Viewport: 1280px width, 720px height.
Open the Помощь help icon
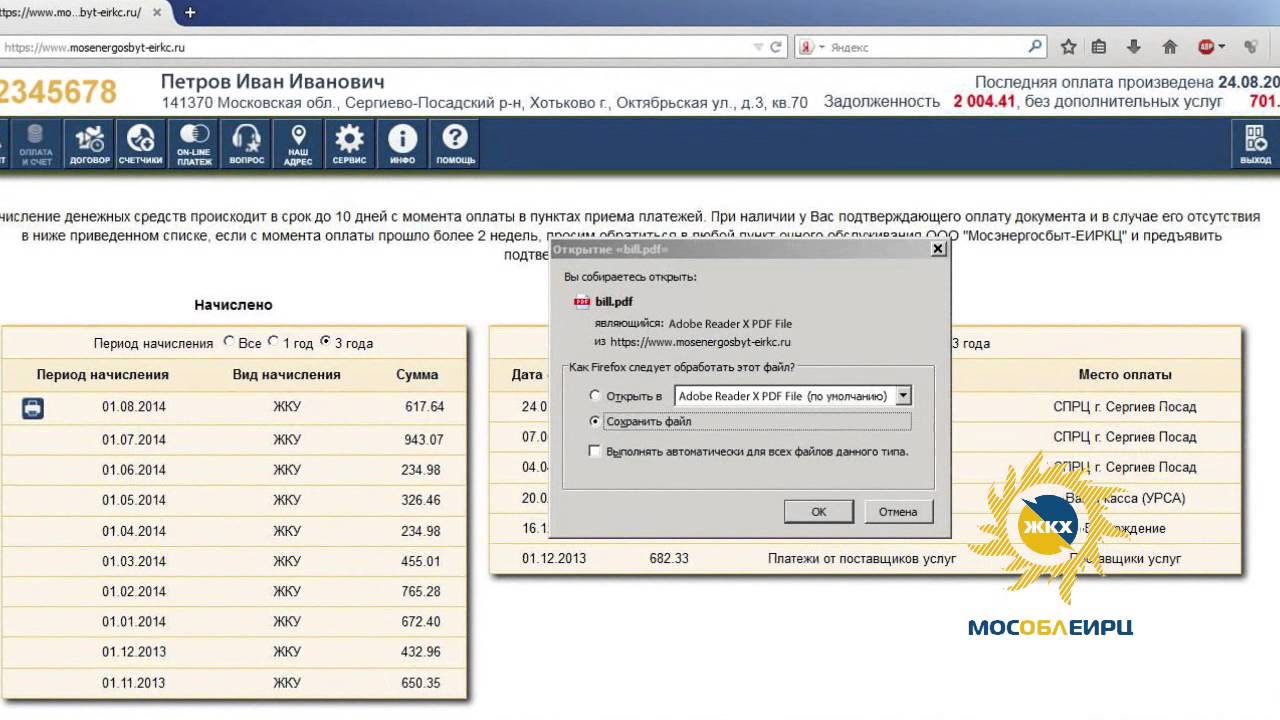coord(455,144)
